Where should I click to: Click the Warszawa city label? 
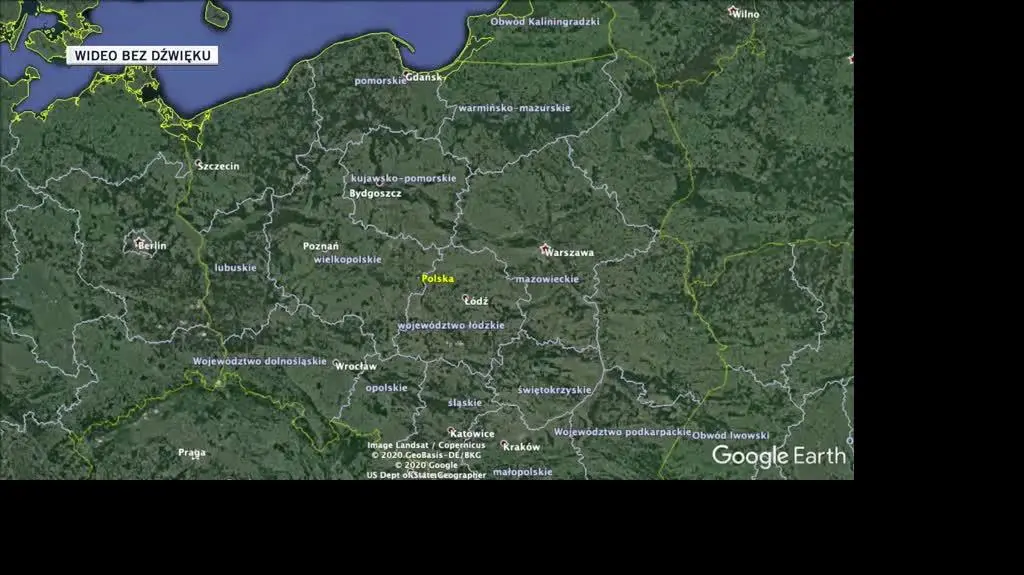(x=569, y=253)
